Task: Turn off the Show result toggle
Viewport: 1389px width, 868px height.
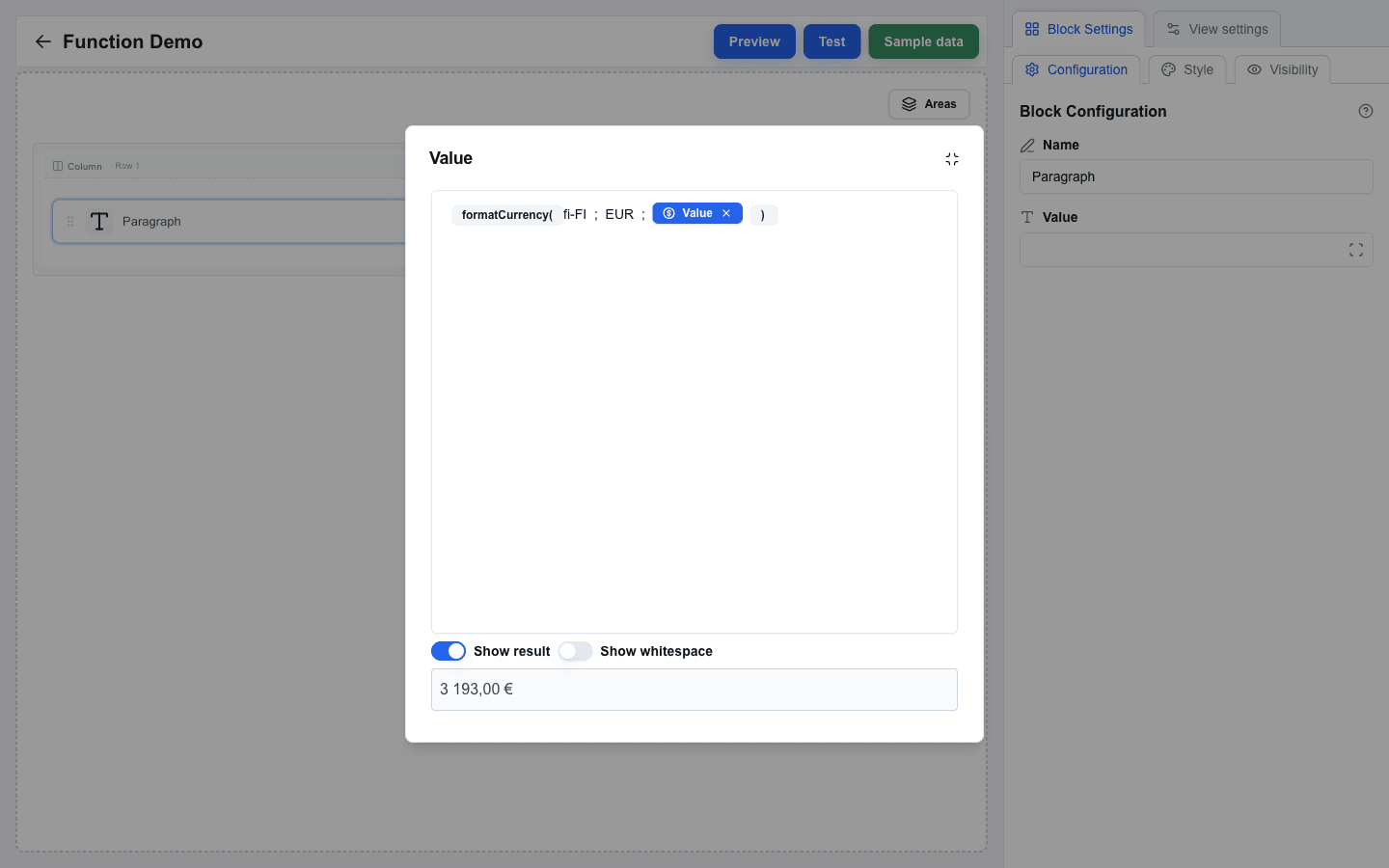Action: (x=449, y=651)
